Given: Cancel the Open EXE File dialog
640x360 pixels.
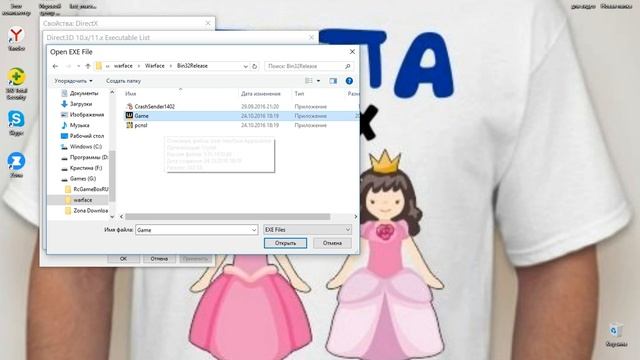Looking at the screenshot, I should click(332, 243).
